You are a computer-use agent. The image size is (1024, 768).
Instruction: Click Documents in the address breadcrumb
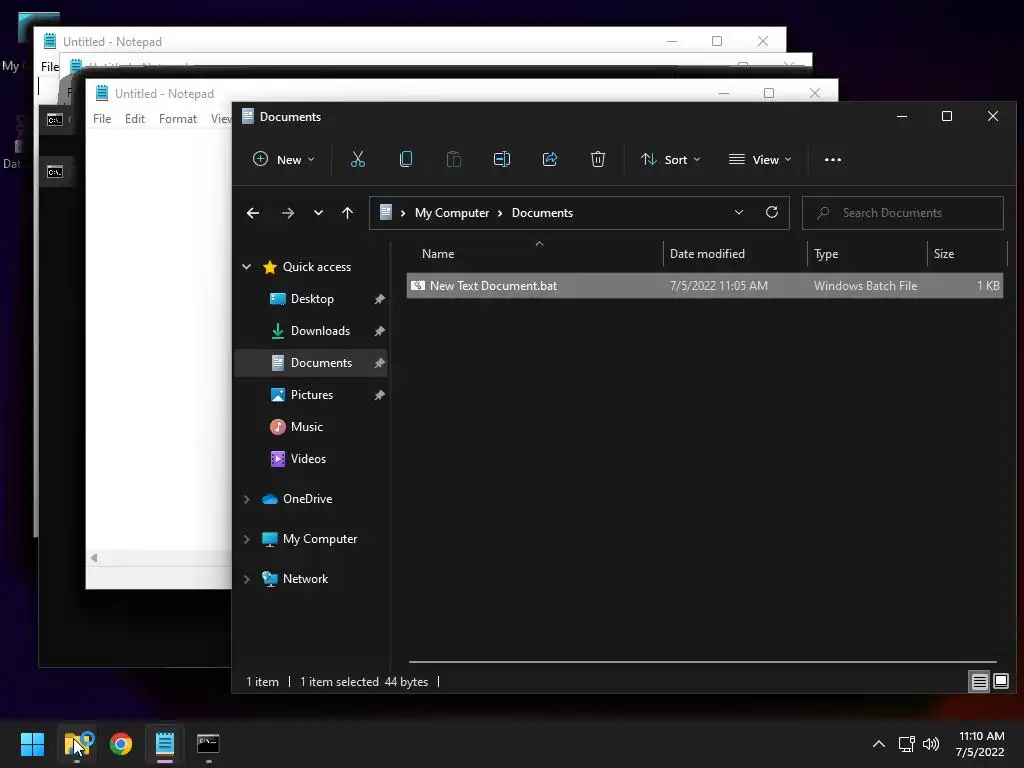[x=542, y=213]
